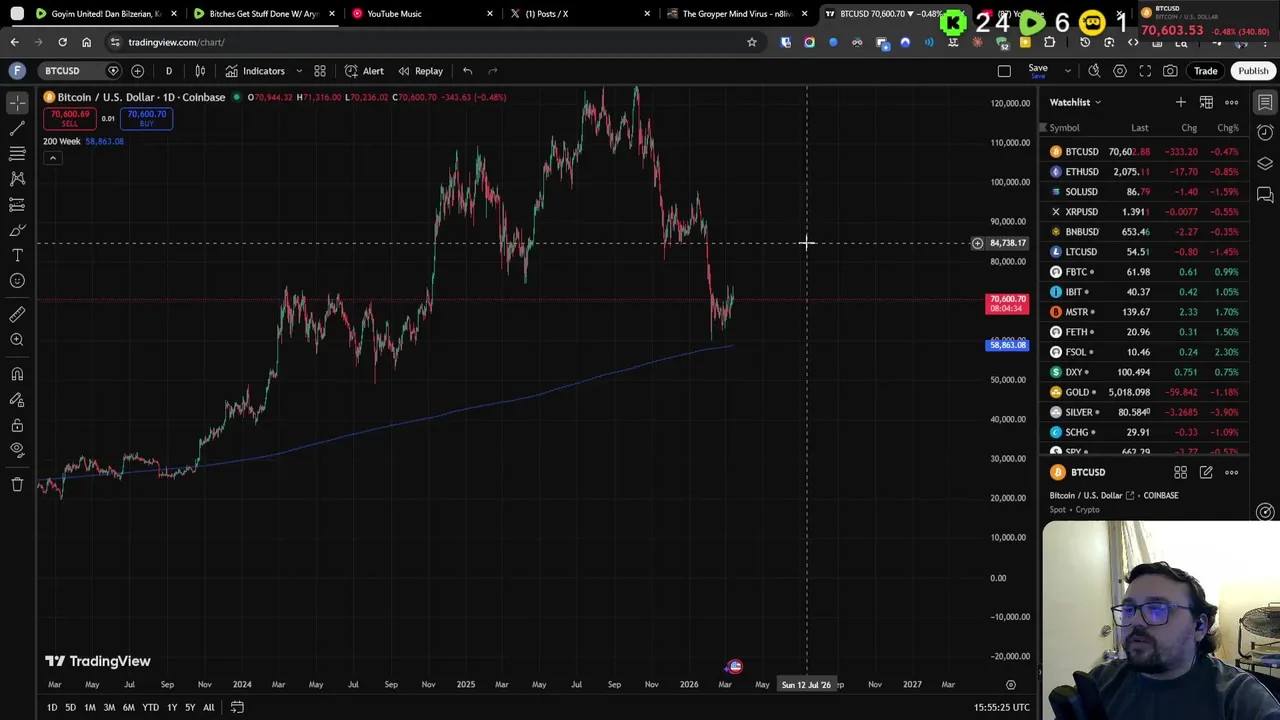Screen dimensions: 1280x720
Task: Collapse the indicator legend chevron
Action: pos(52,158)
